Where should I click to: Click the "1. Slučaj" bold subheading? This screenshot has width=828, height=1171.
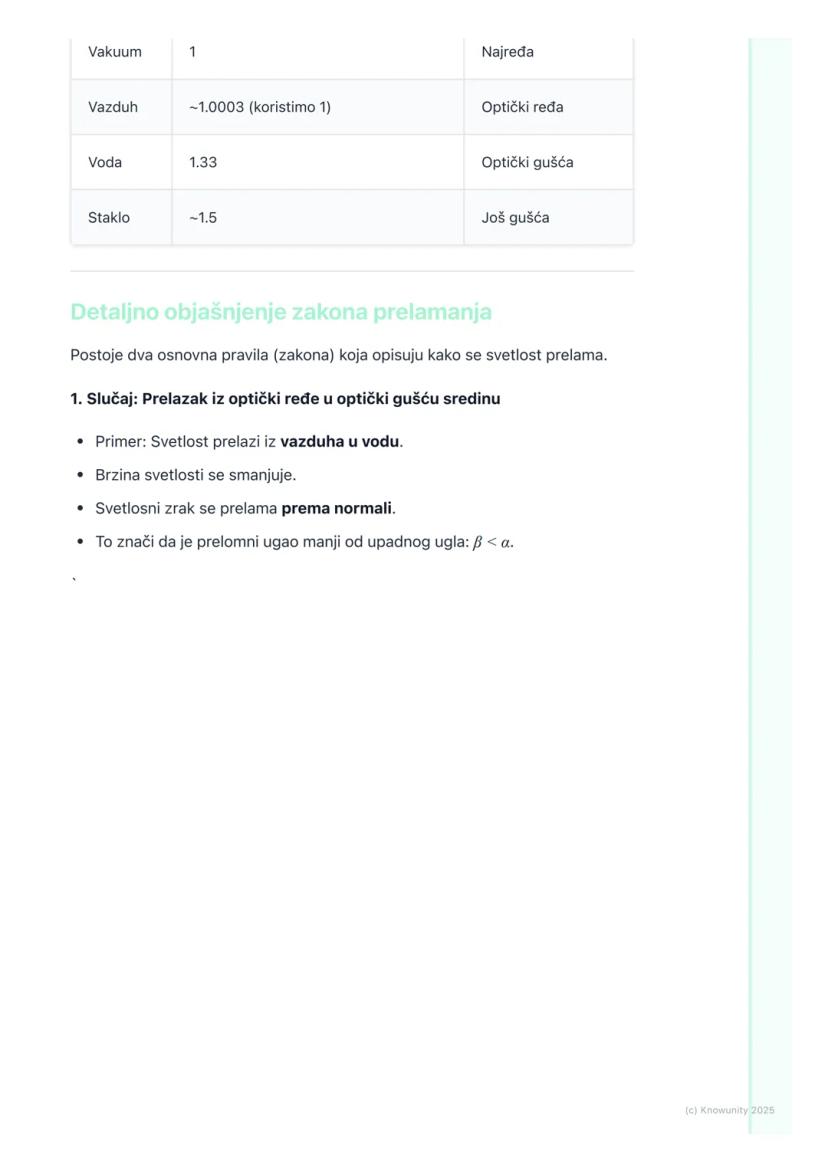285,399
